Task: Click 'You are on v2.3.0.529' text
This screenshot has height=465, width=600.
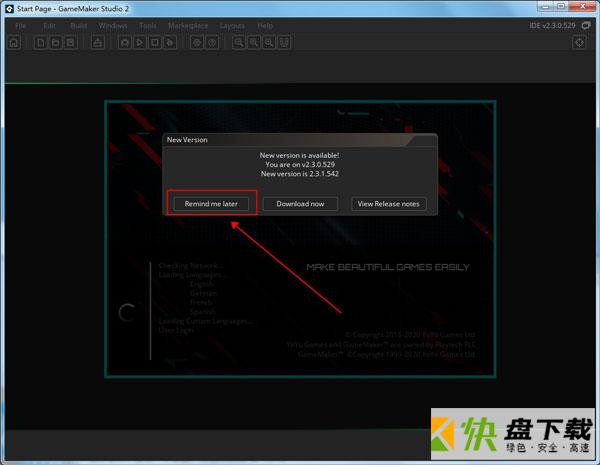Action: tap(300, 164)
